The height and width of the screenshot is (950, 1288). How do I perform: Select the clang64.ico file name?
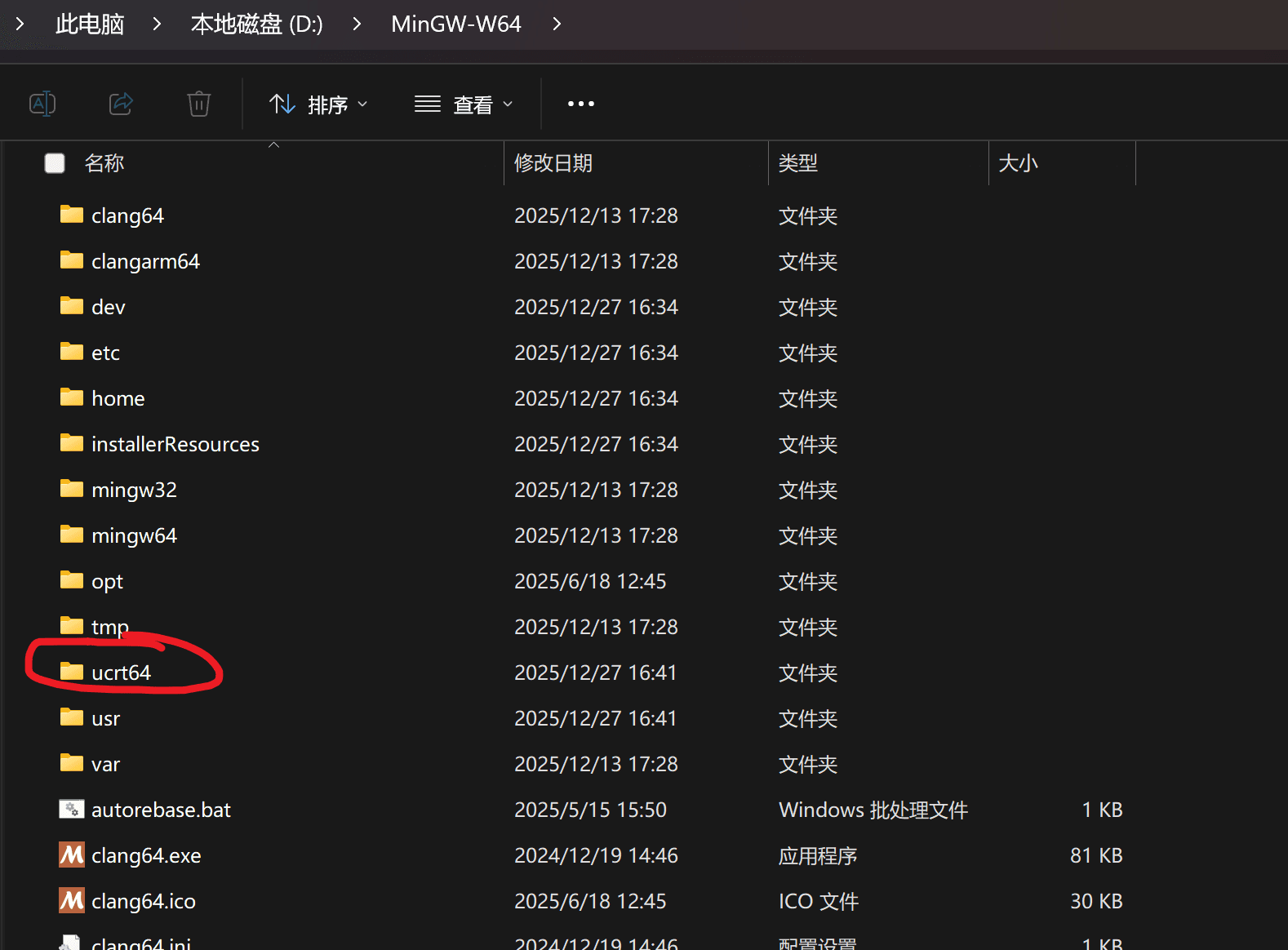(144, 901)
